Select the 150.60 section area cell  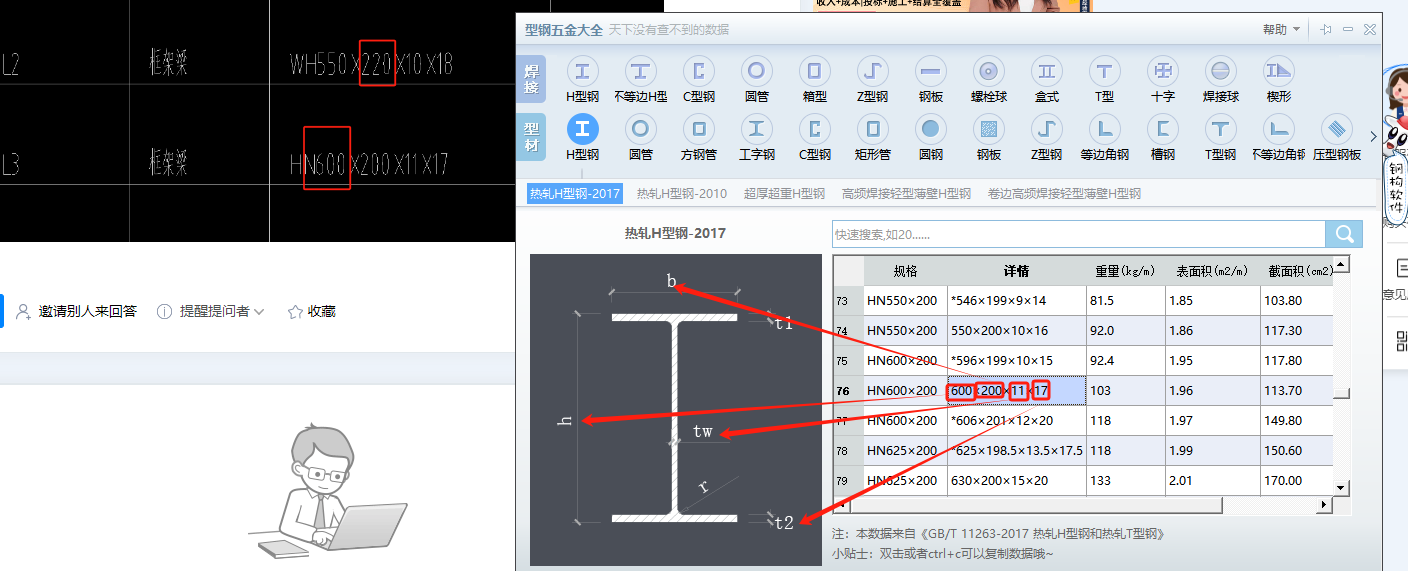[x=1297, y=451]
